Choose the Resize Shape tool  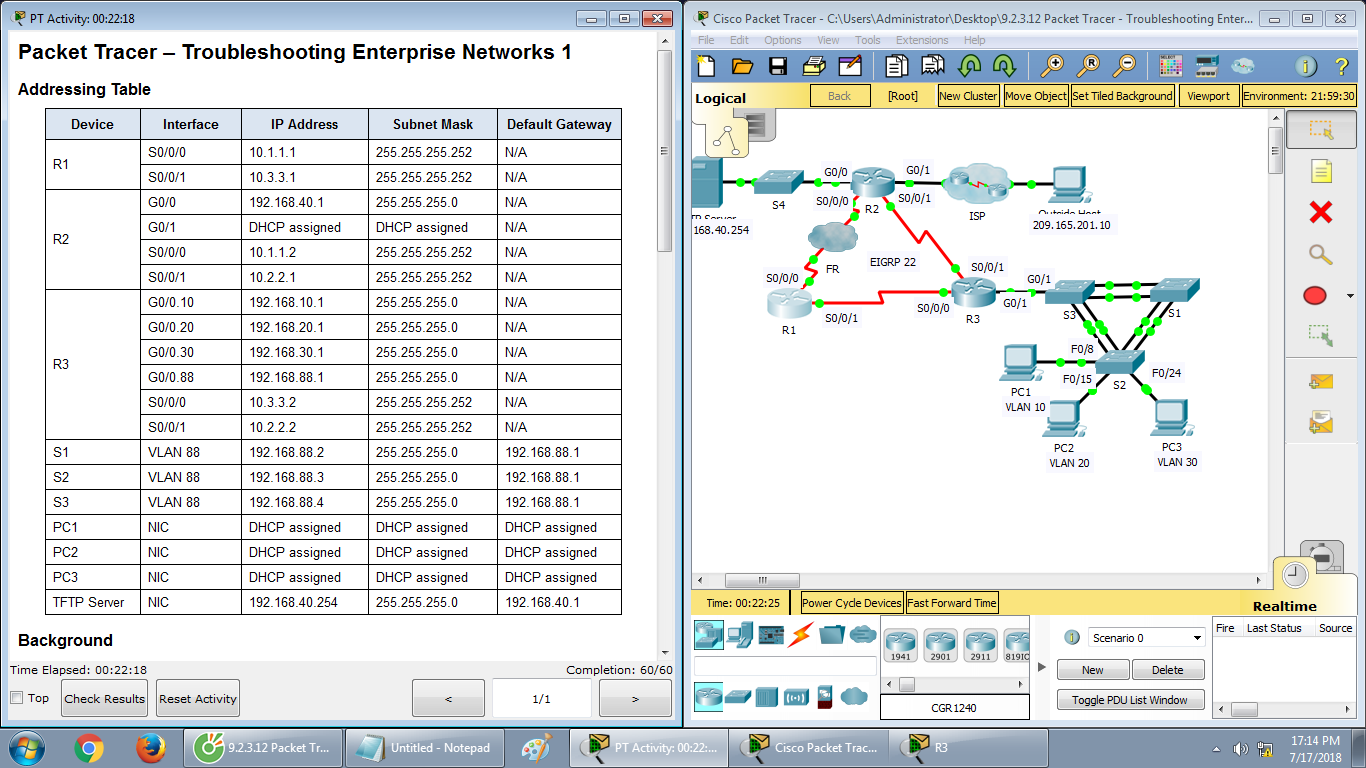[x=1321, y=336]
